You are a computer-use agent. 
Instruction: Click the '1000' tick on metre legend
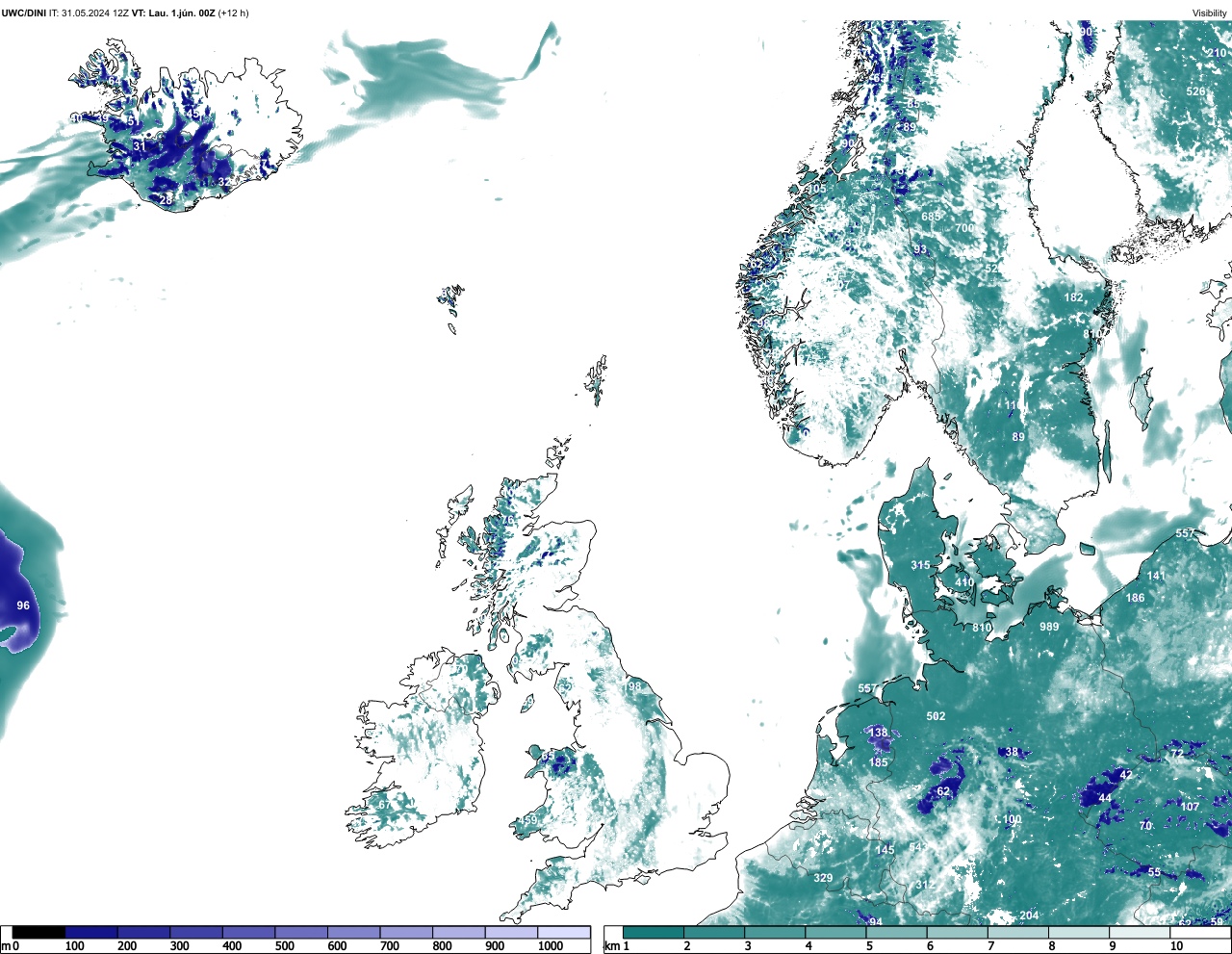pos(551,946)
